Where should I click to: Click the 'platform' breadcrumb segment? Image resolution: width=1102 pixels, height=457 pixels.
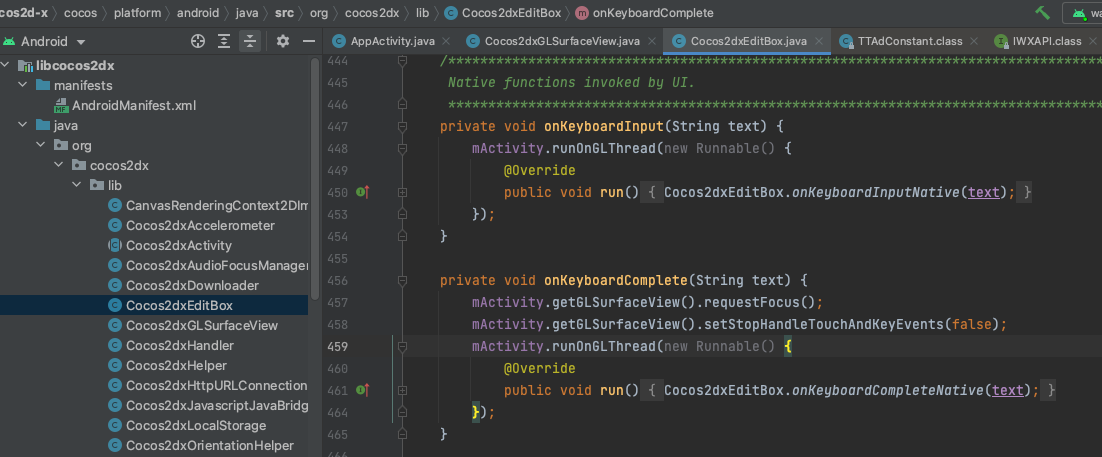[138, 13]
